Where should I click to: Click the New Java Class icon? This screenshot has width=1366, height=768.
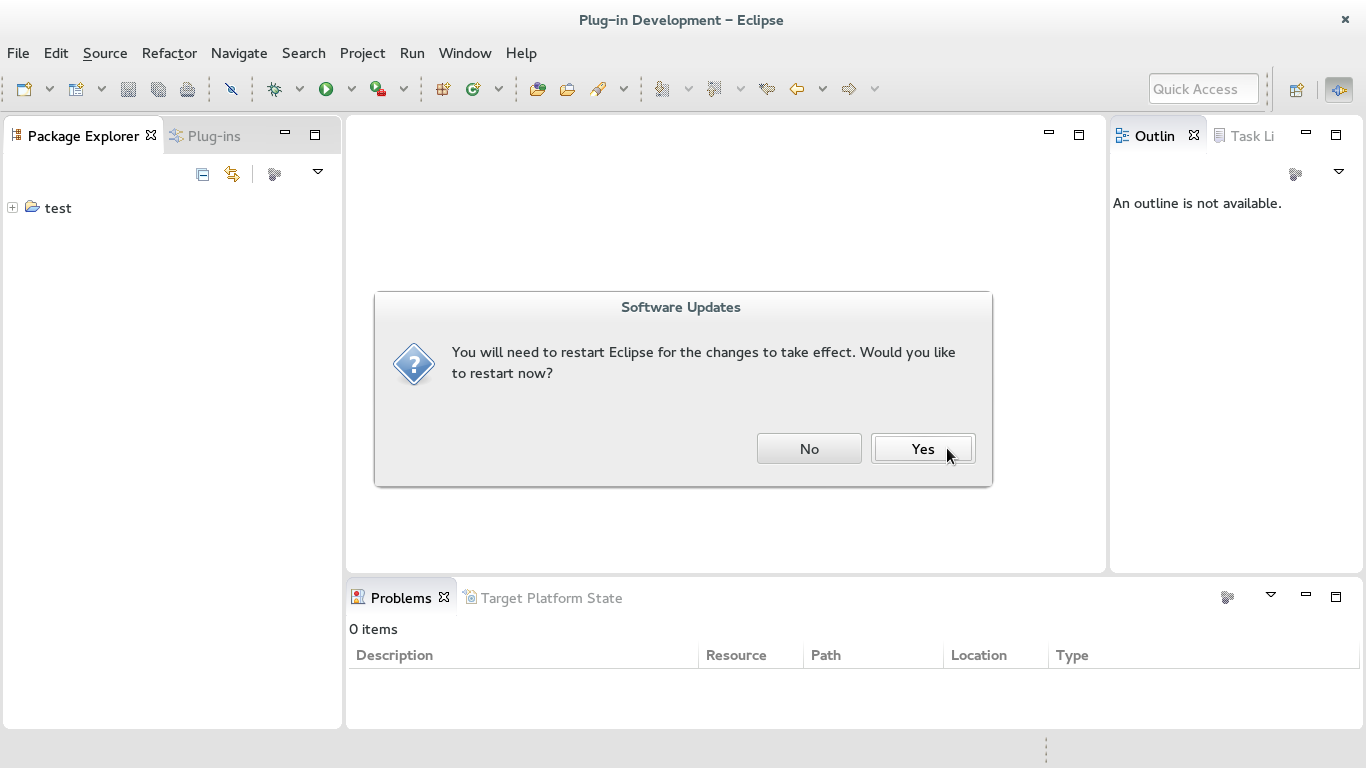[x=473, y=89]
